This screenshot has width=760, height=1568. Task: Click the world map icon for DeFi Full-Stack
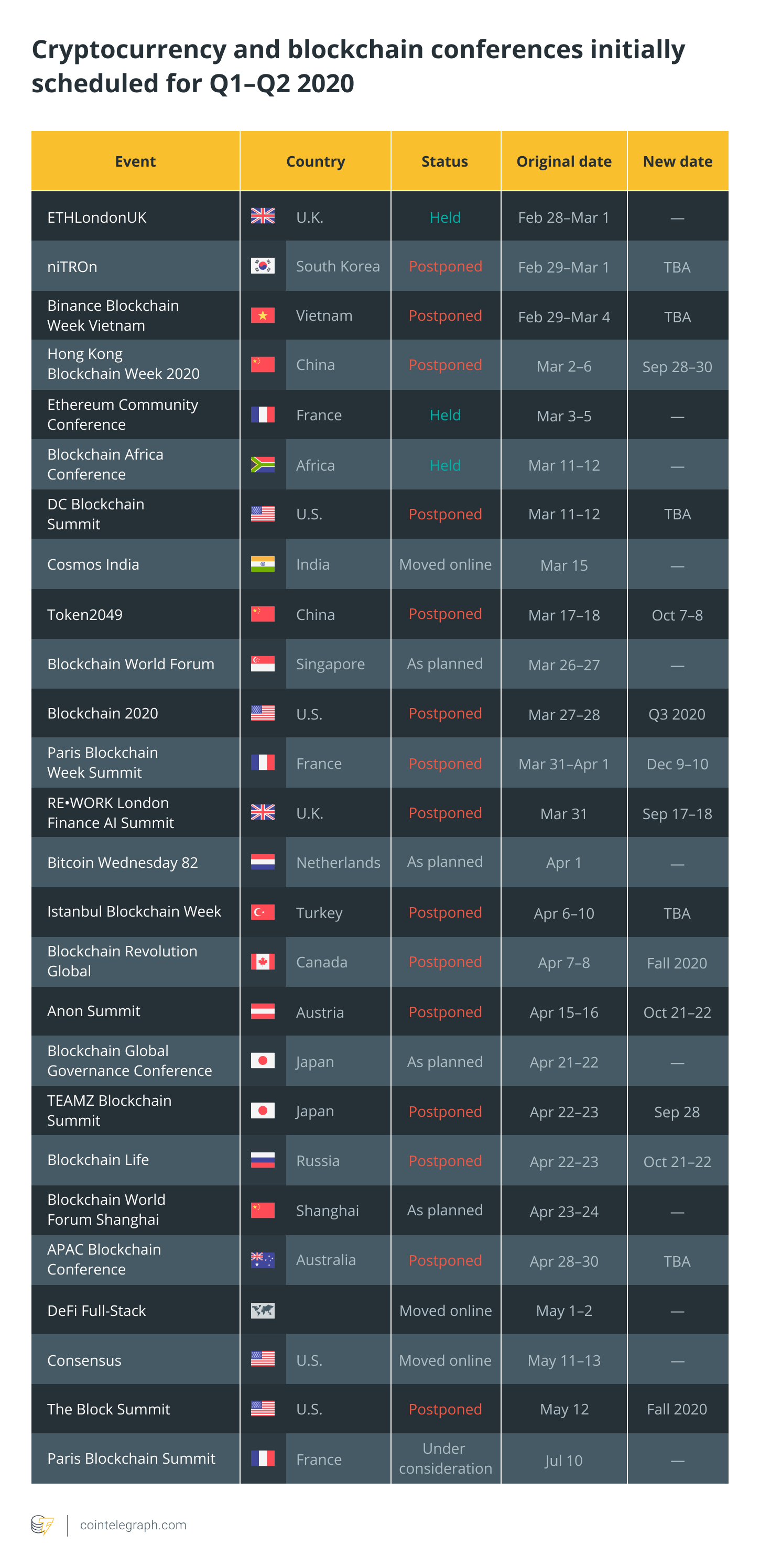click(x=263, y=1310)
